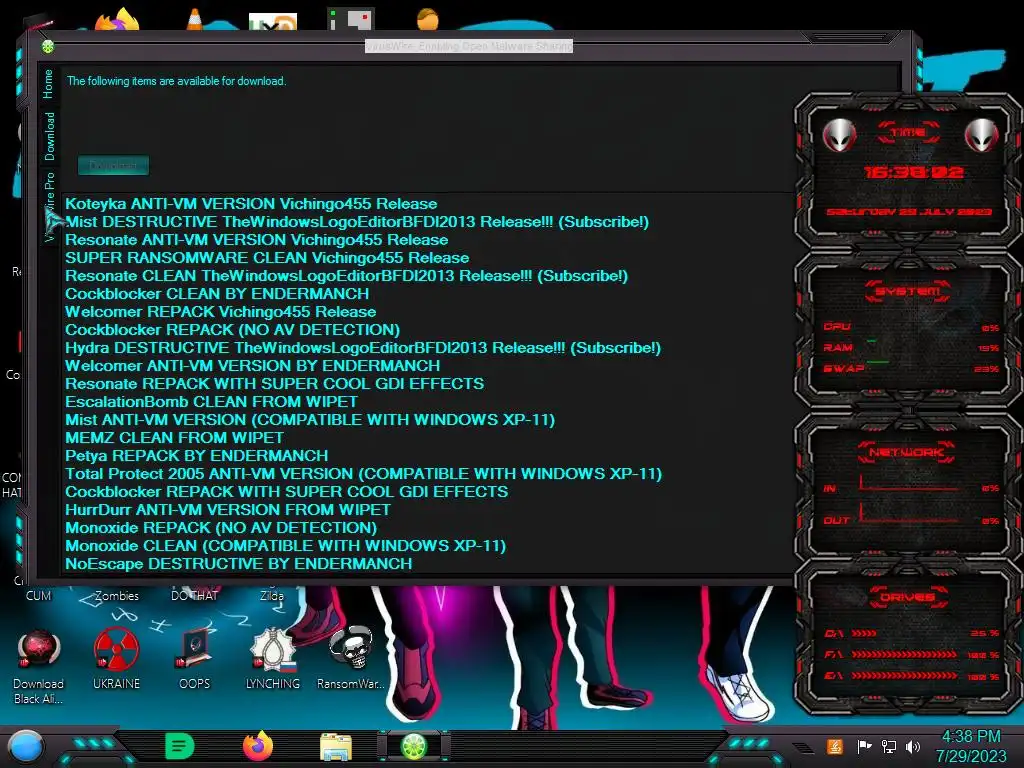Viewport: 1024px width, 768px height.
Task: Select the Firefox desktop icon behind the window
Action: 118,19
